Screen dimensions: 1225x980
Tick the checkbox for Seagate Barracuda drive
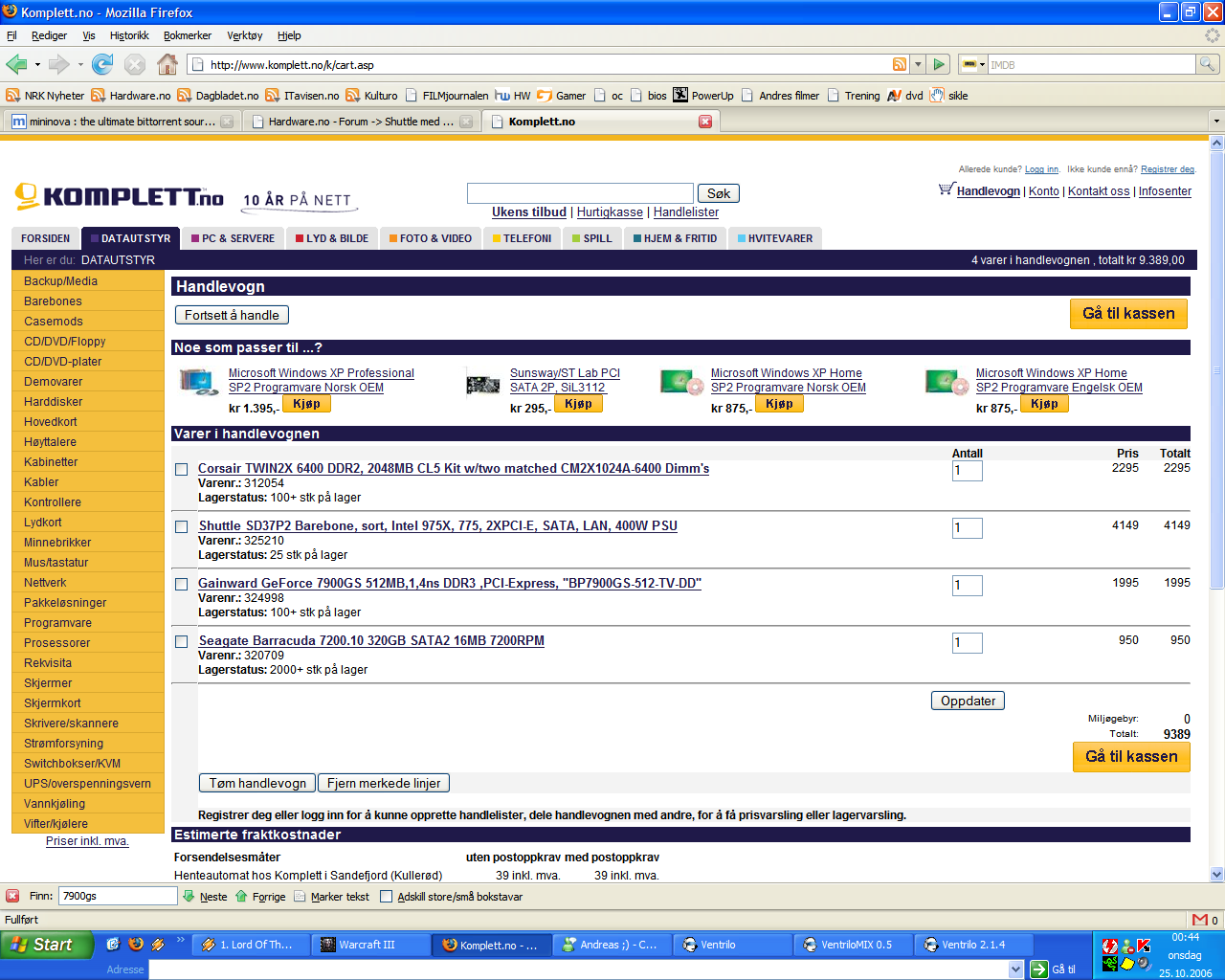[x=181, y=641]
